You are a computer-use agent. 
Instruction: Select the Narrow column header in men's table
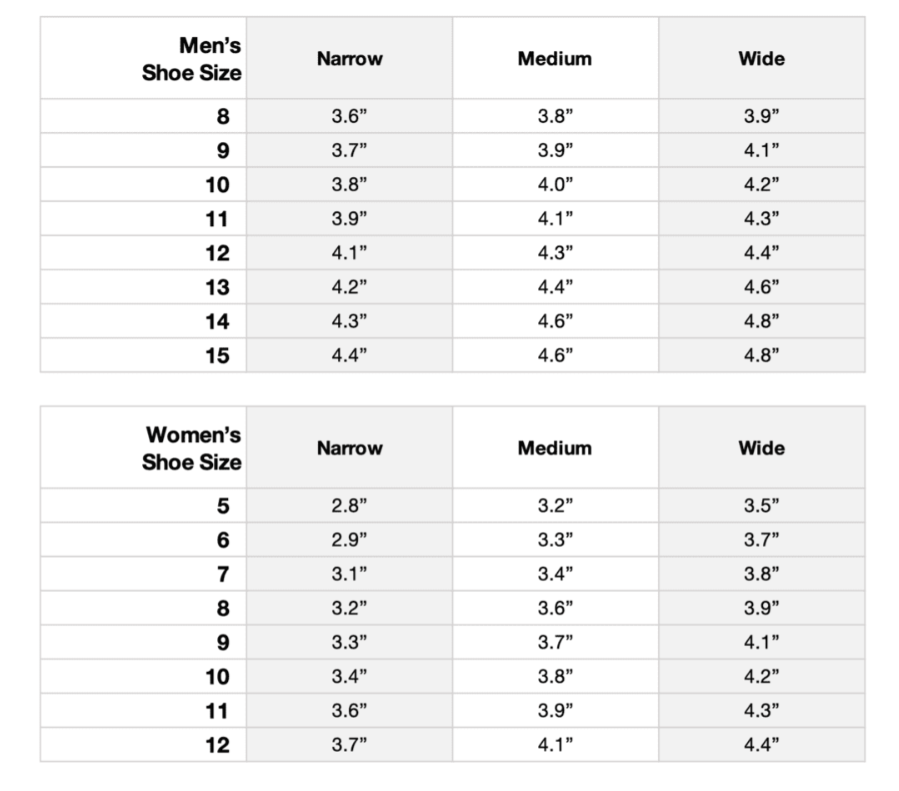tap(349, 59)
